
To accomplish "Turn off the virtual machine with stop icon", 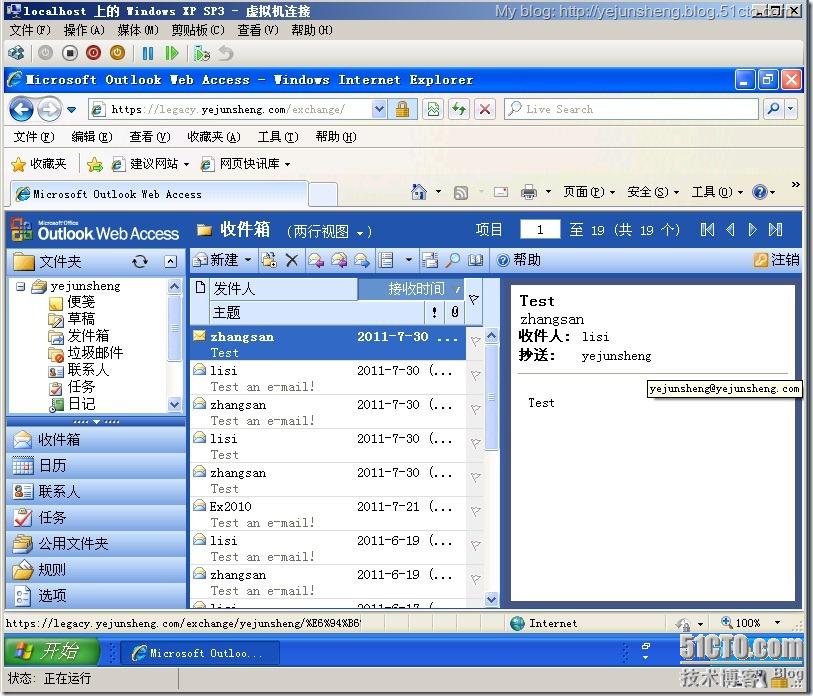I will (69, 53).
